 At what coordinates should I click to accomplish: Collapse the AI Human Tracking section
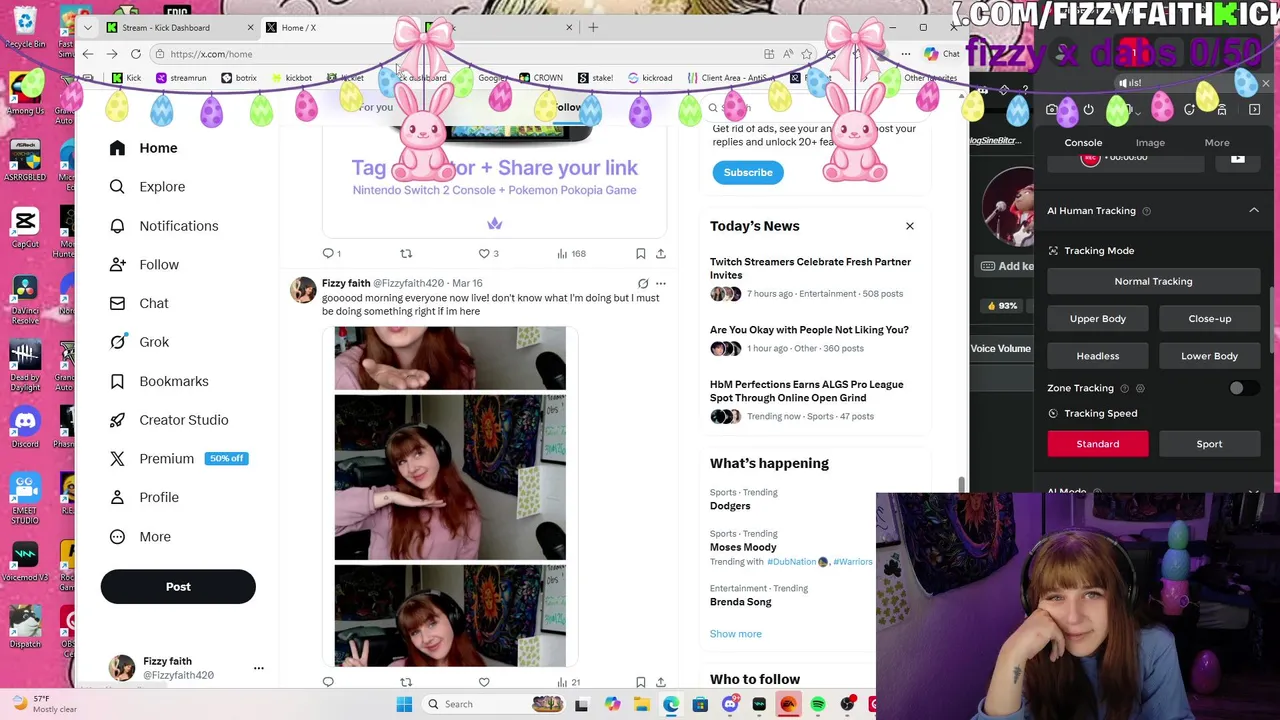click(x=1254, y=211)
